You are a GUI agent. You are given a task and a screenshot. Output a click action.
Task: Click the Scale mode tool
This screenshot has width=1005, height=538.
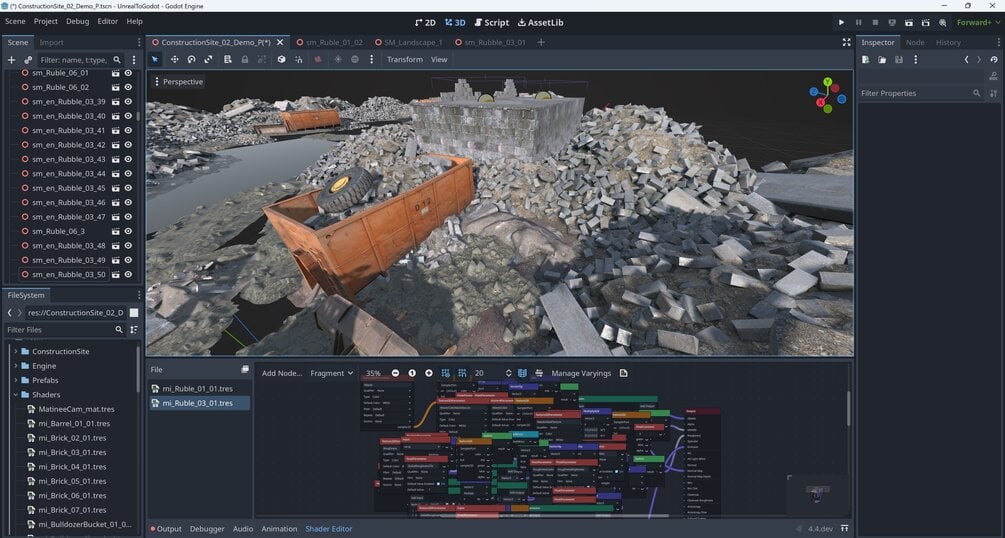(209, 59)
